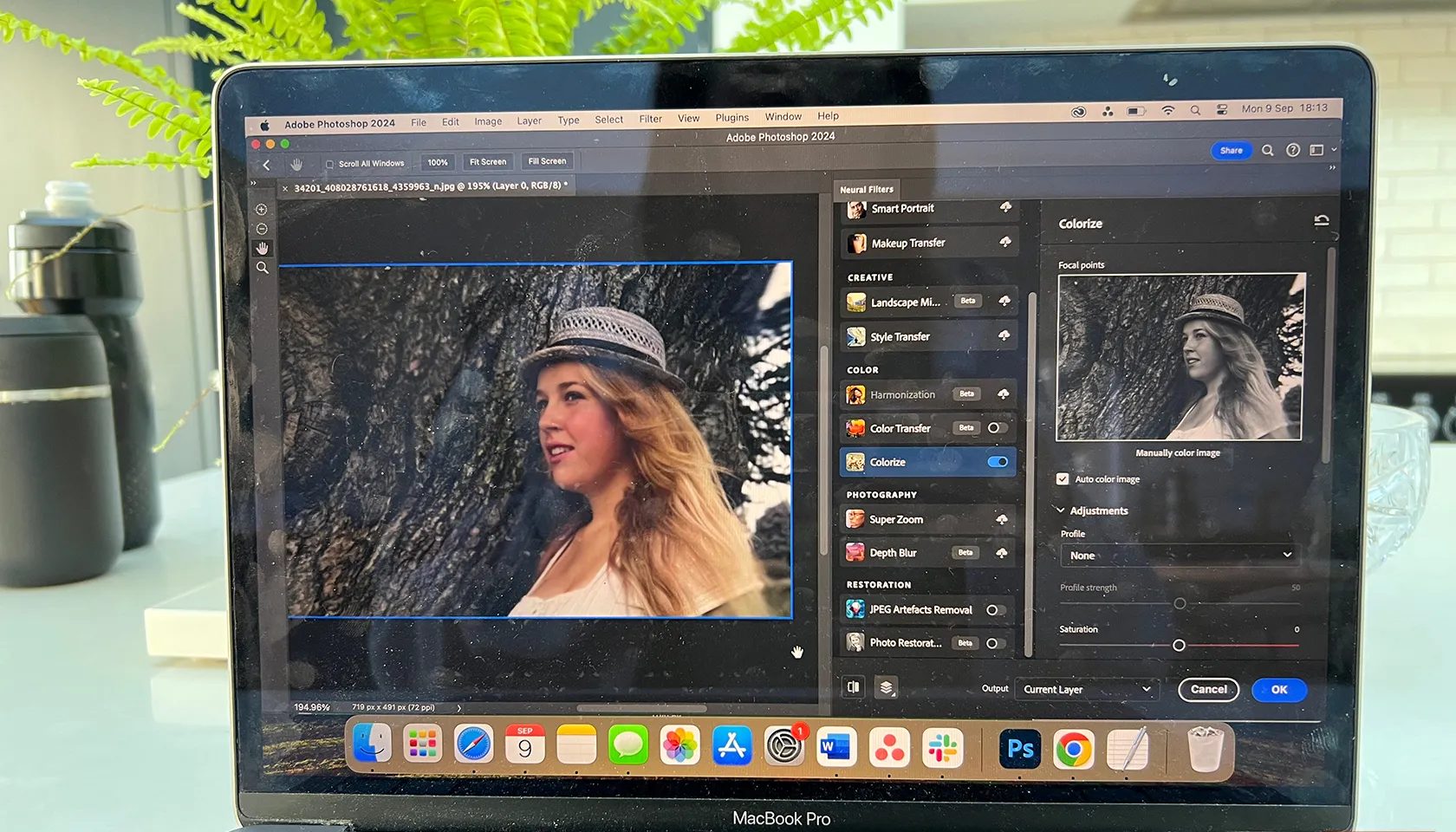This screenshot has height=832, width=1456.
Task: Collapse the Adjustments section
Action: tap(1060, 510)
